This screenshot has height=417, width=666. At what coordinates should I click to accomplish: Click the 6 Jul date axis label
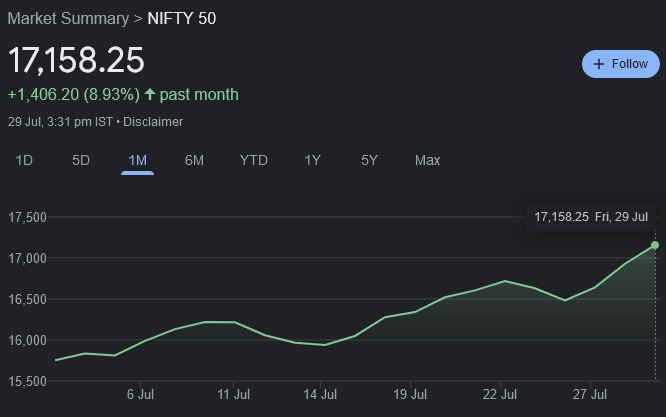[x=140, y=394]
